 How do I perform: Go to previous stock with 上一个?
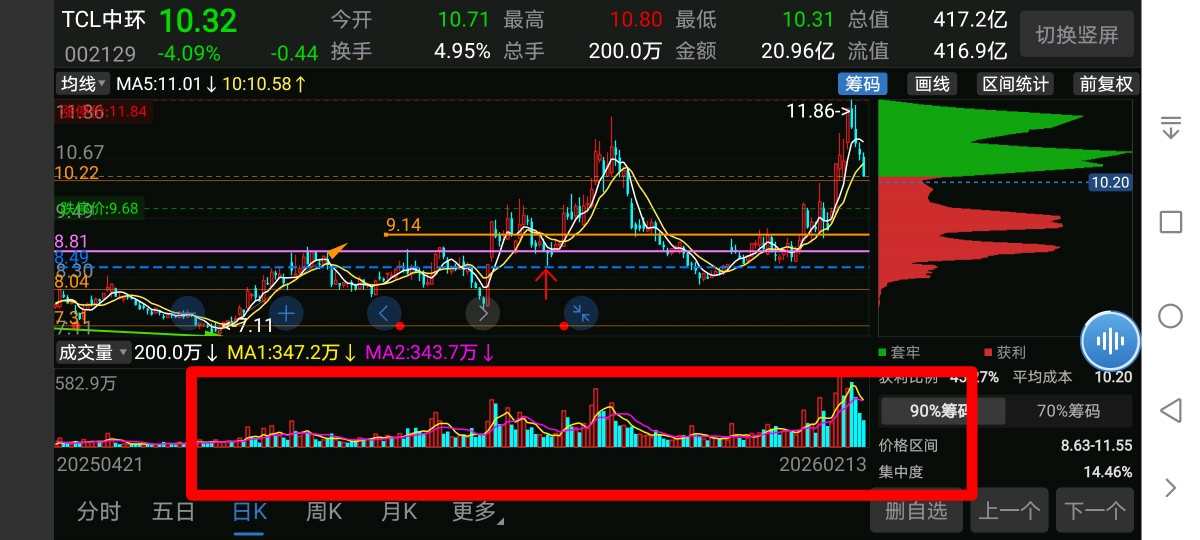(x=1008, y=511)
